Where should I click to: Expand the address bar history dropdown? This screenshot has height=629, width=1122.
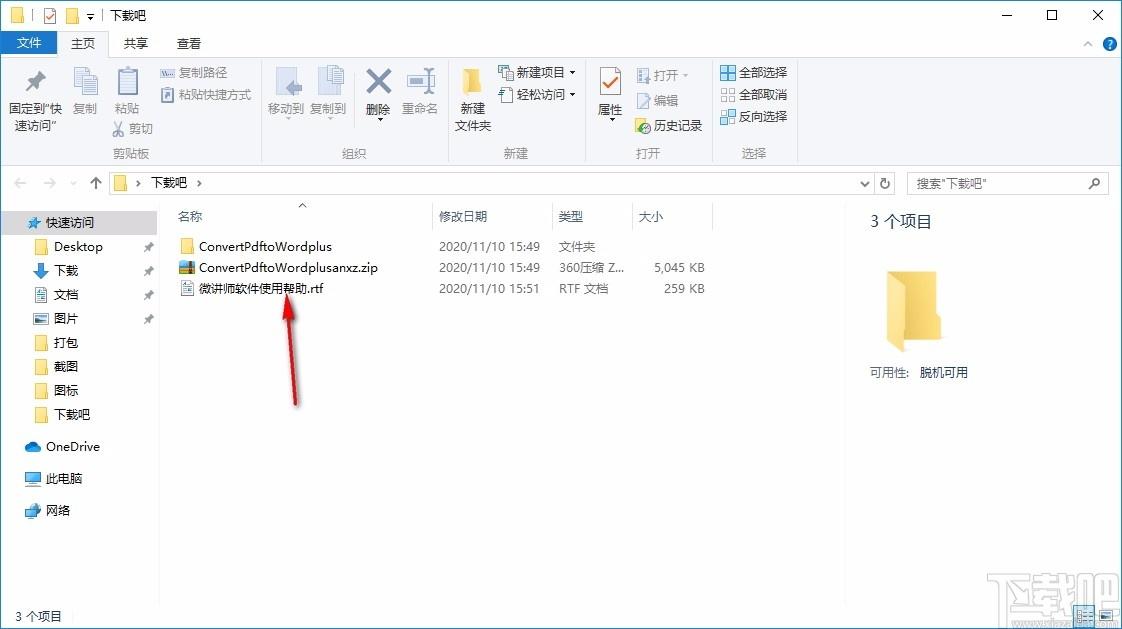point(864,184)
